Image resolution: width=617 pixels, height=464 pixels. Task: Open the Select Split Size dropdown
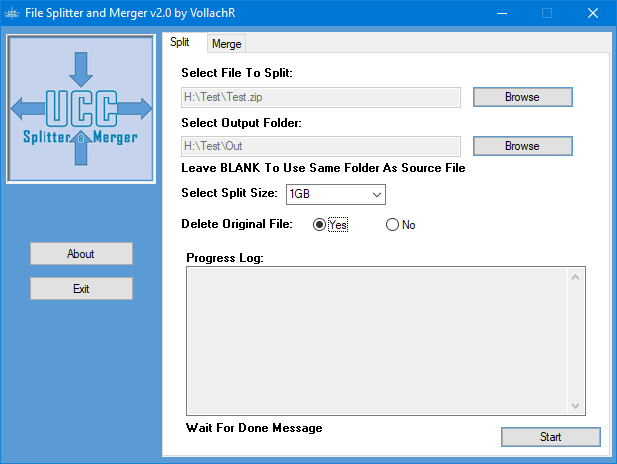click(336, 194)
